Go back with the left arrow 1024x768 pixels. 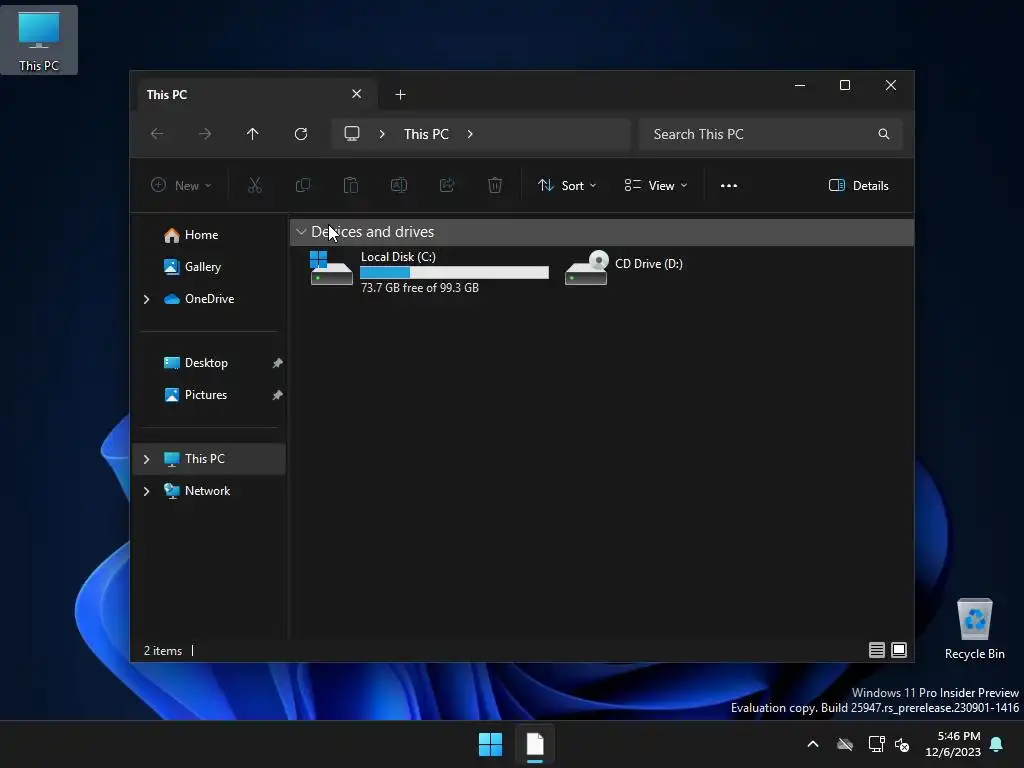[x=157, y=134]
